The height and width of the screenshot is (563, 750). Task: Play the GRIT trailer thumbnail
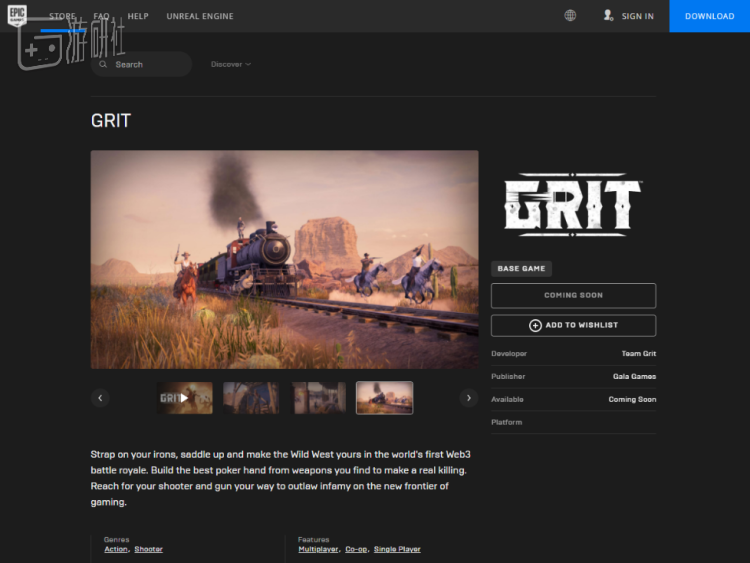click(185, 398)
